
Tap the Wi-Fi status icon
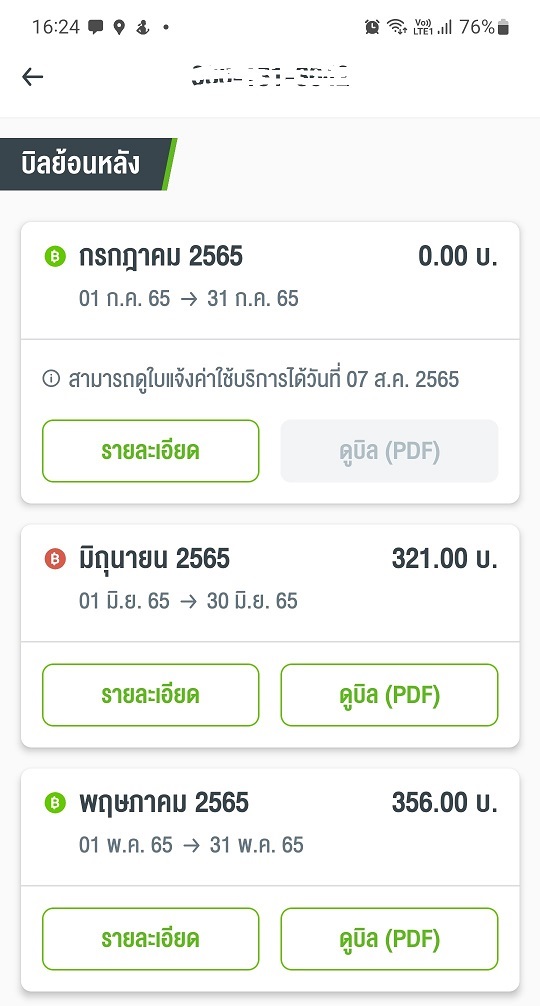point(397,27)
